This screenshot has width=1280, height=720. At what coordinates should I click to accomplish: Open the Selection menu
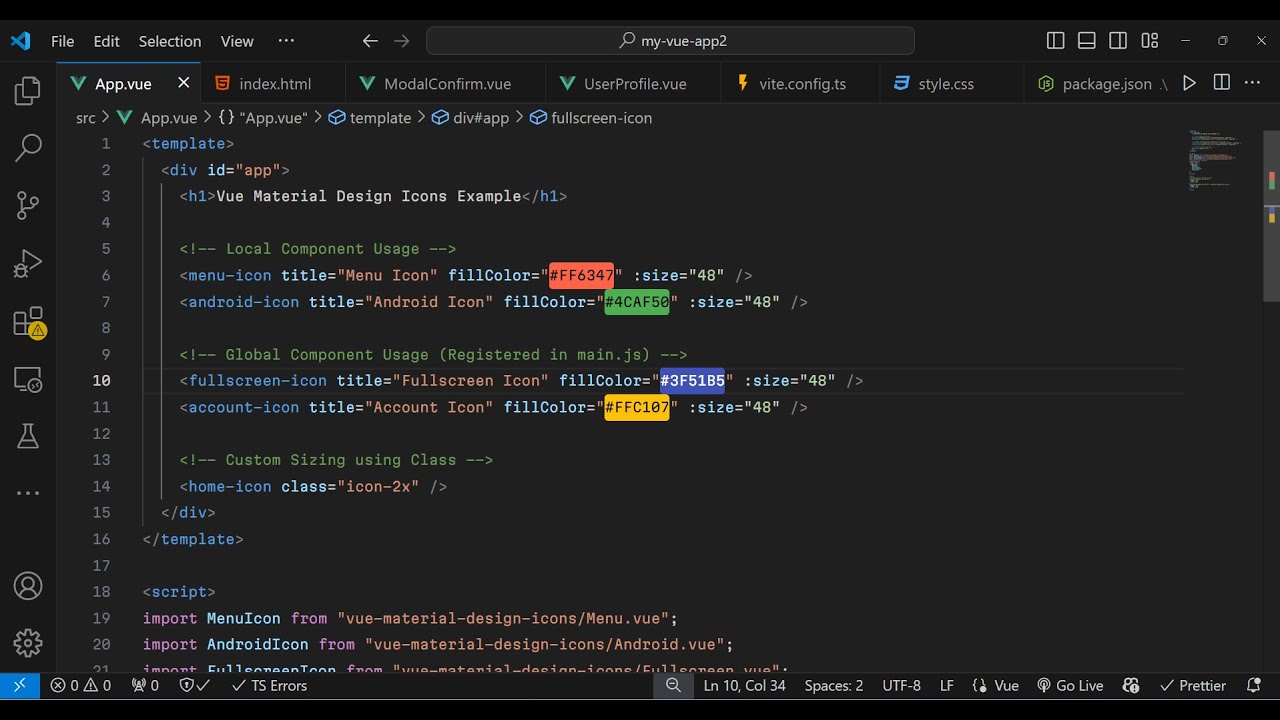pos(170,41)
